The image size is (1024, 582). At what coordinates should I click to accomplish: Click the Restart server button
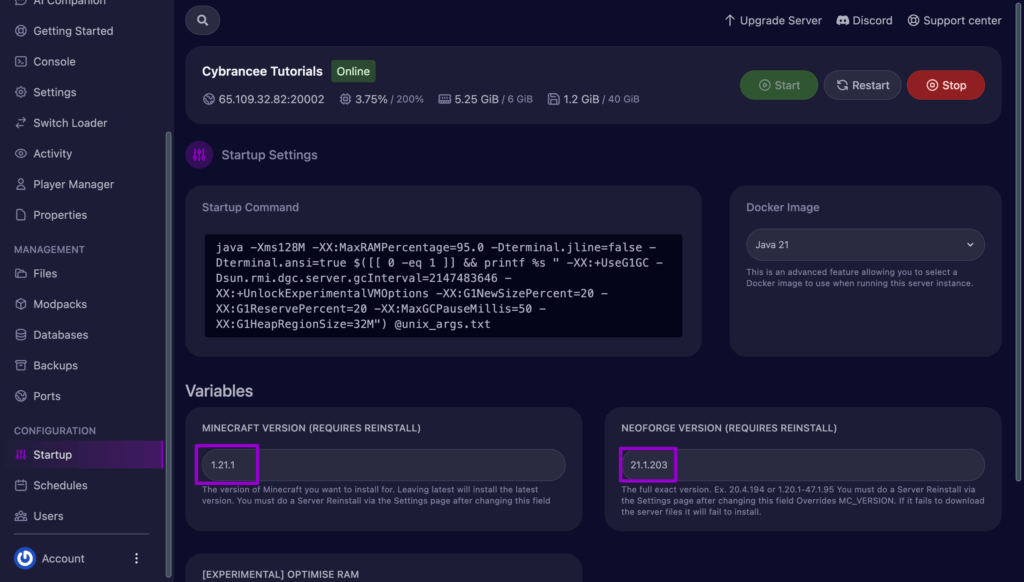tap(862, 85)
